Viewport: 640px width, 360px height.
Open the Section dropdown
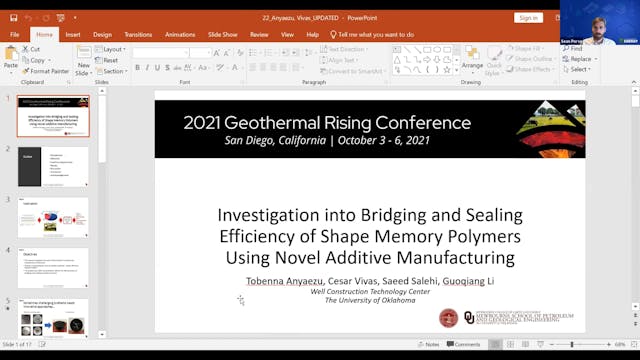pyautogui.click(x=112, y=71)
